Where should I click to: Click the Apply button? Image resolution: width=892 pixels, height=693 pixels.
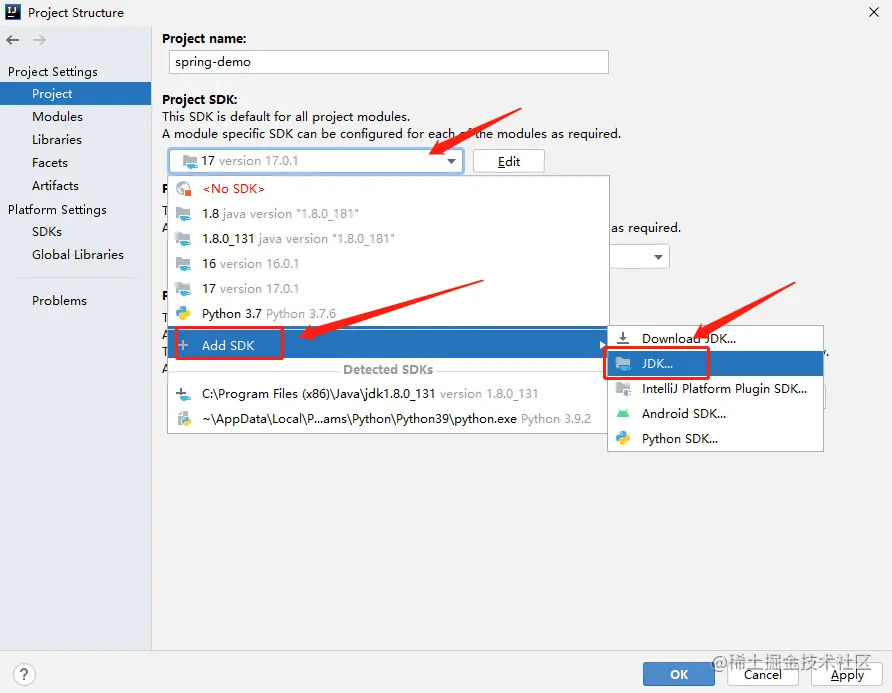[x=847, y=674]
